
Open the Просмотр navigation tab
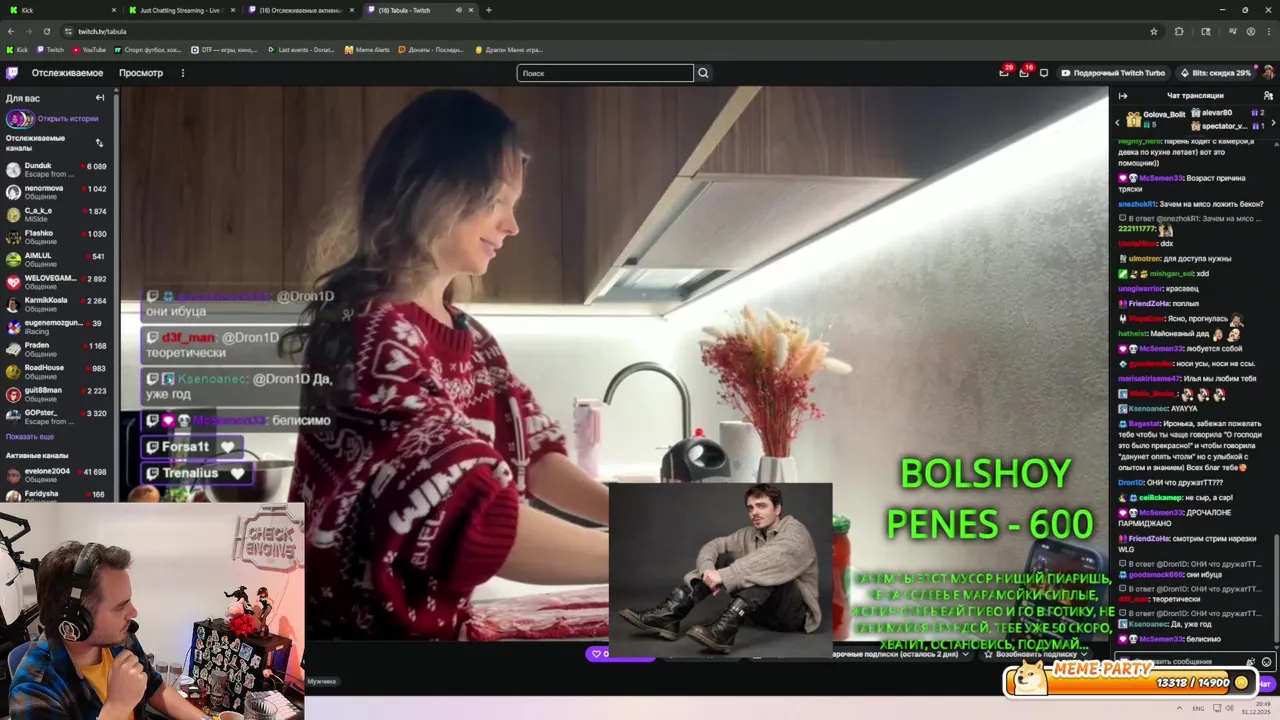(141, 73)
